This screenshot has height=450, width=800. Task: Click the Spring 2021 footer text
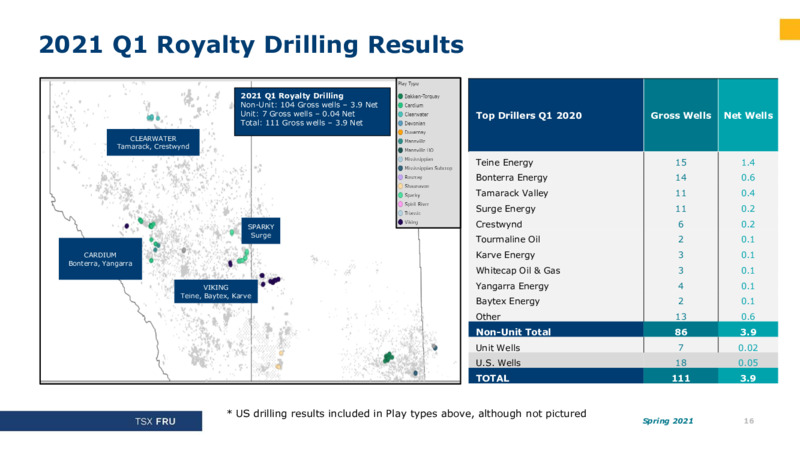coord(667,421)
